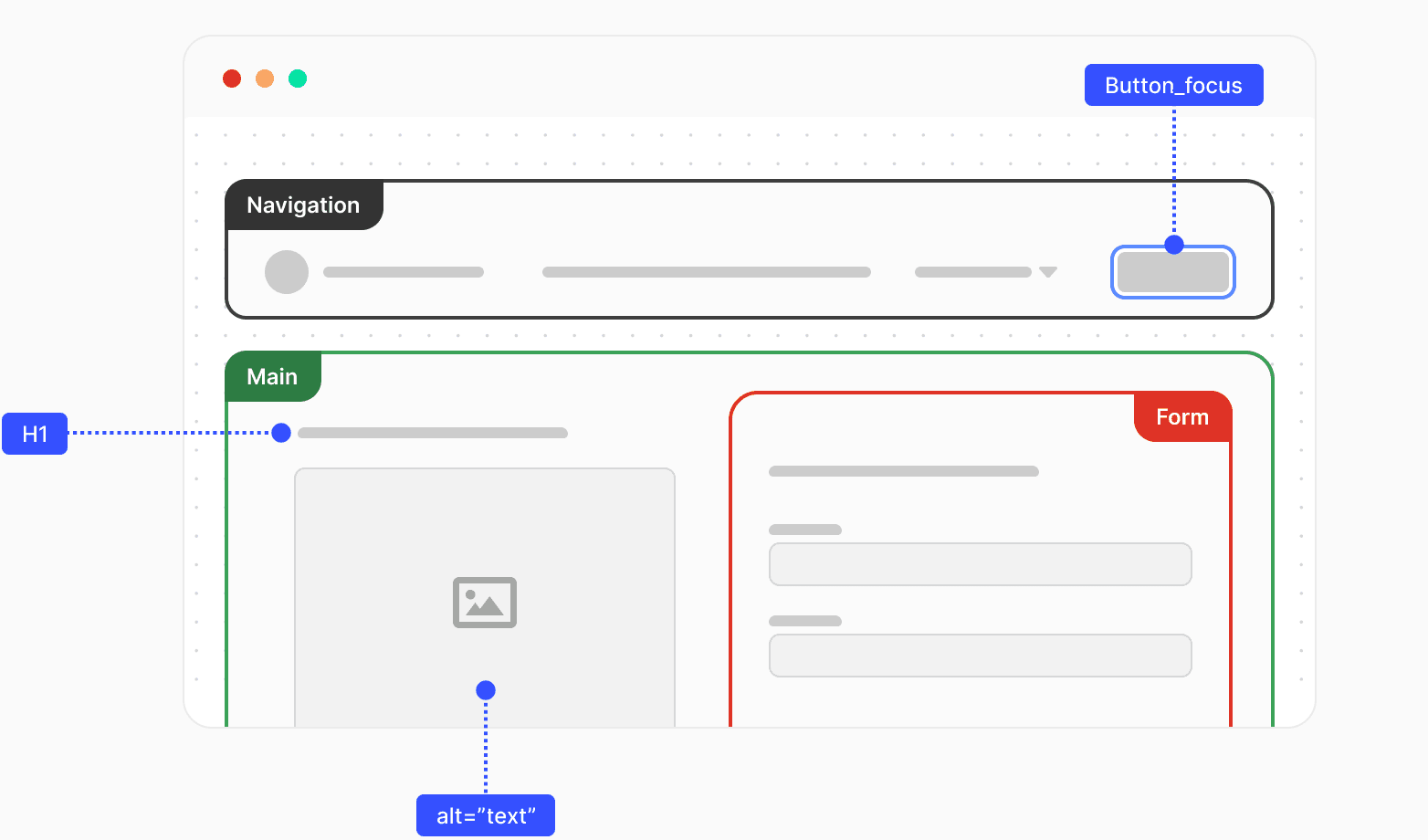
Task: Expand the third navigation menu item
Action: 972,271
